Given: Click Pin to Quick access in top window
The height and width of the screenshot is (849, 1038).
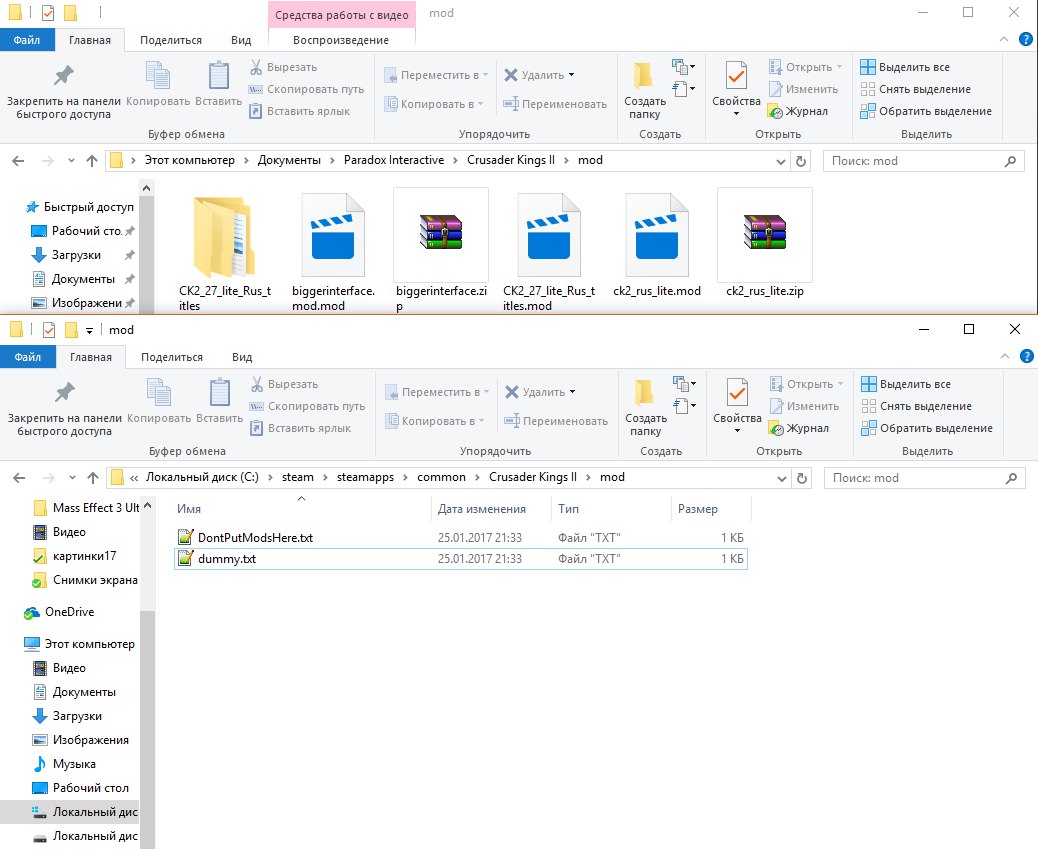Looking at the screenshot, I should point(64,91).
